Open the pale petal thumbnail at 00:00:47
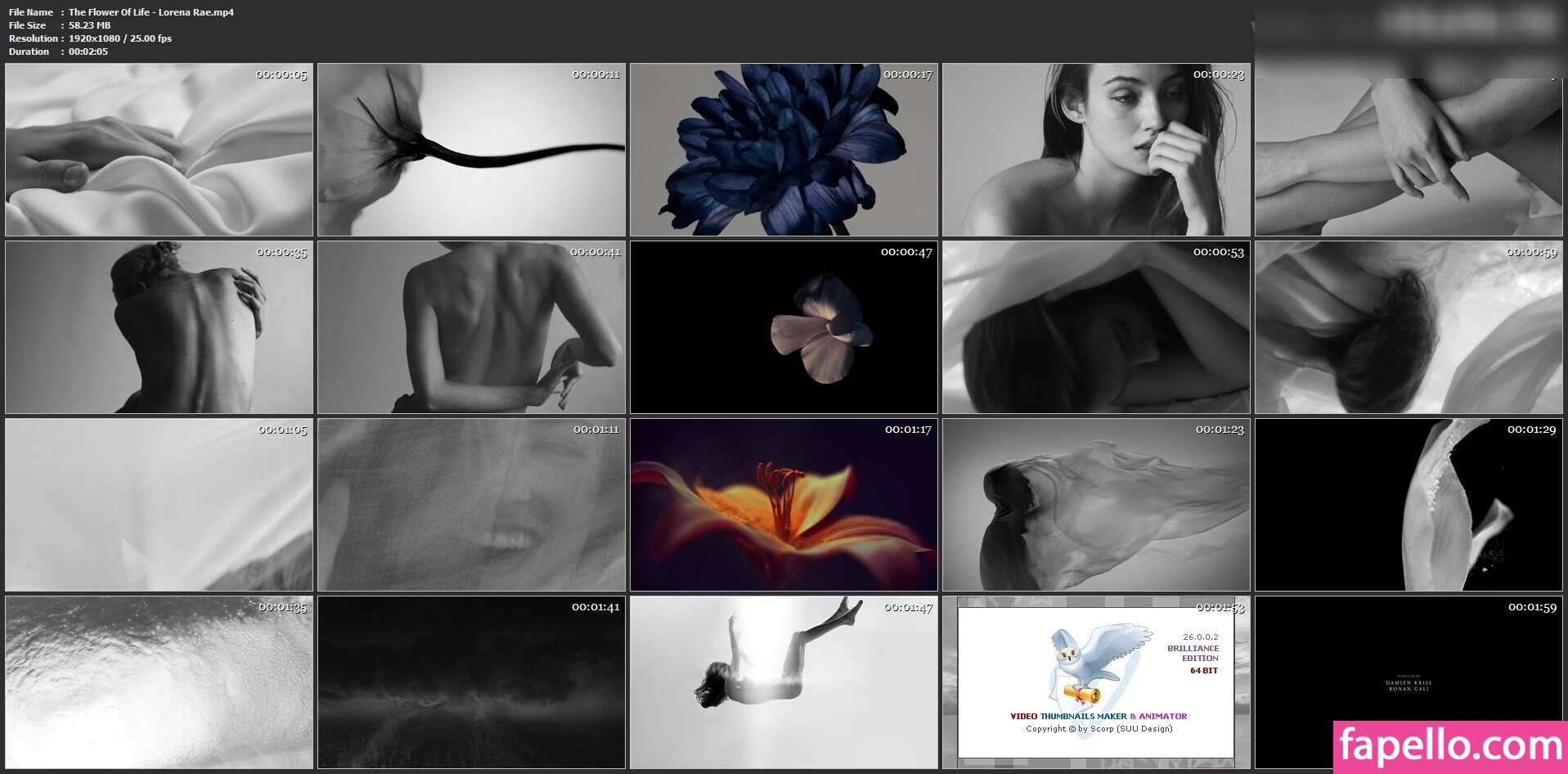 [x=784, y=327]
